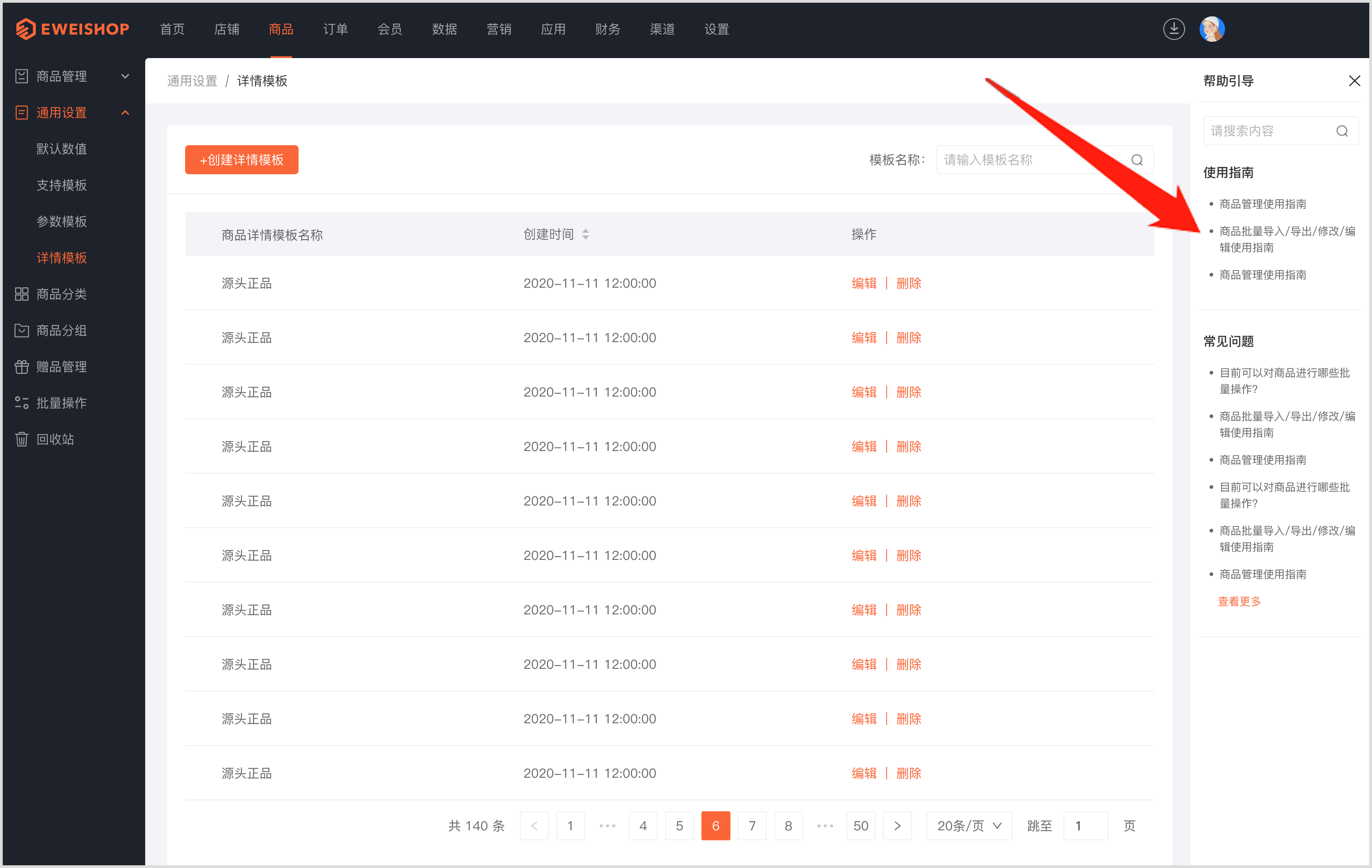The height and width of the screenshot is (868, 1372).
Task: Open the 20条/页 page size dropdown
Action: 969,826
